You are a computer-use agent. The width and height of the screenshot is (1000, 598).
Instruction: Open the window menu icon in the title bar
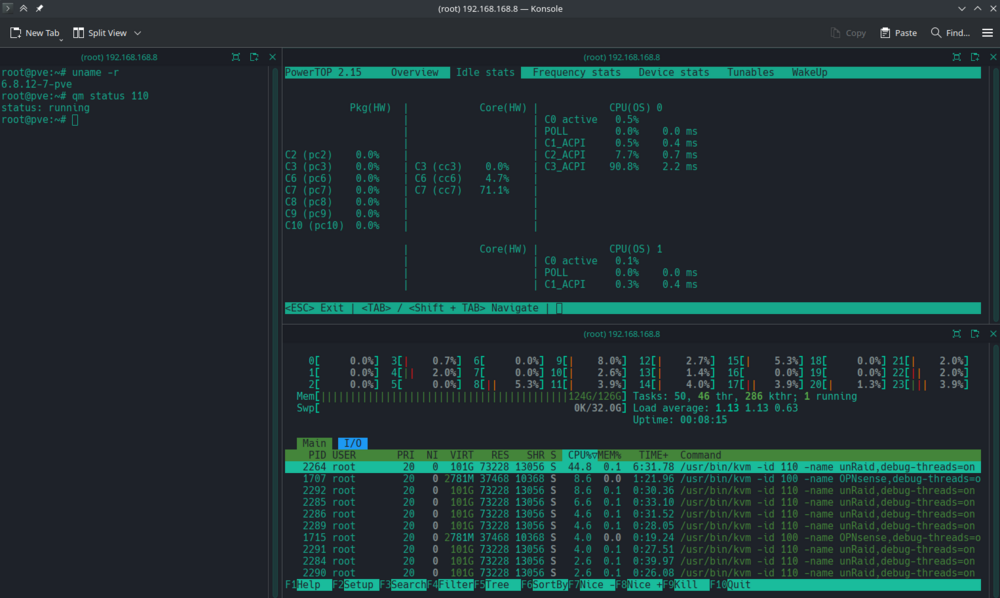(x=7, y=8)
